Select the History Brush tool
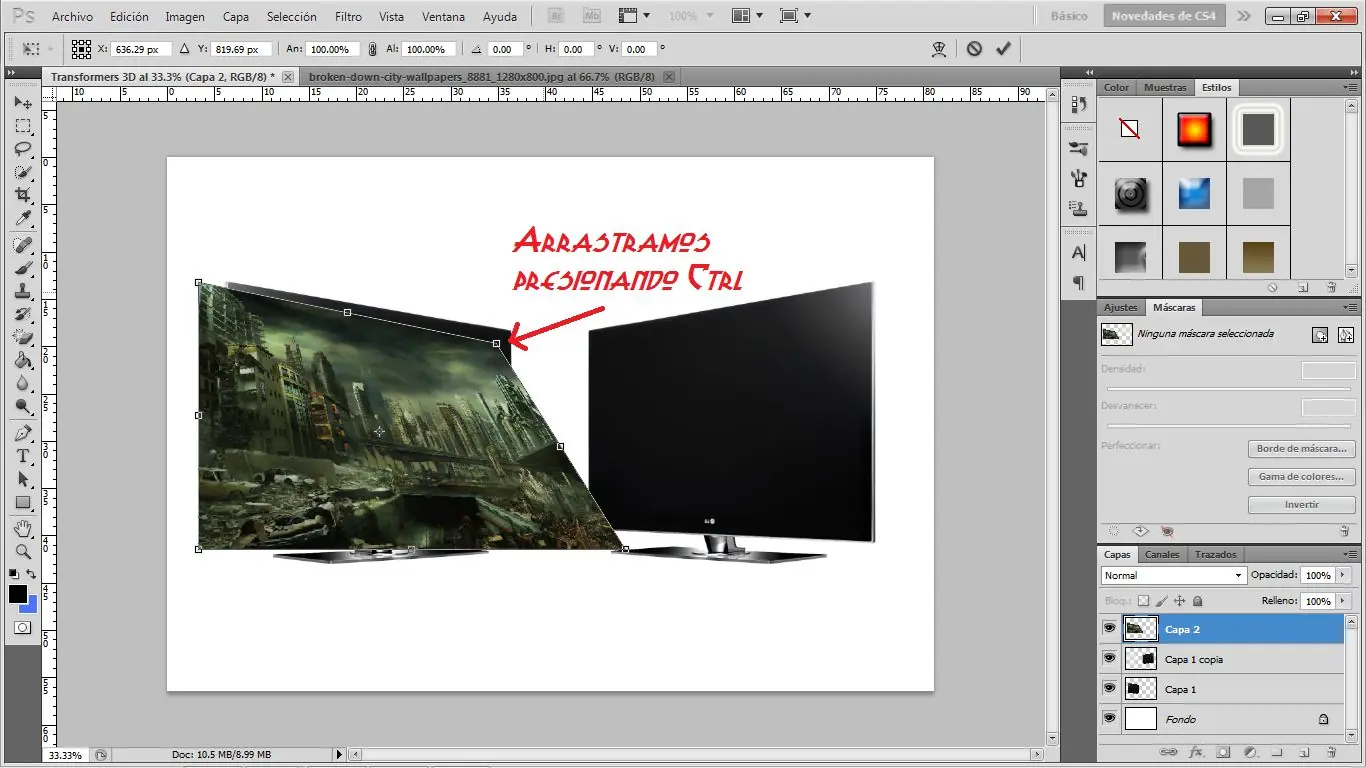 pos(22,314)
